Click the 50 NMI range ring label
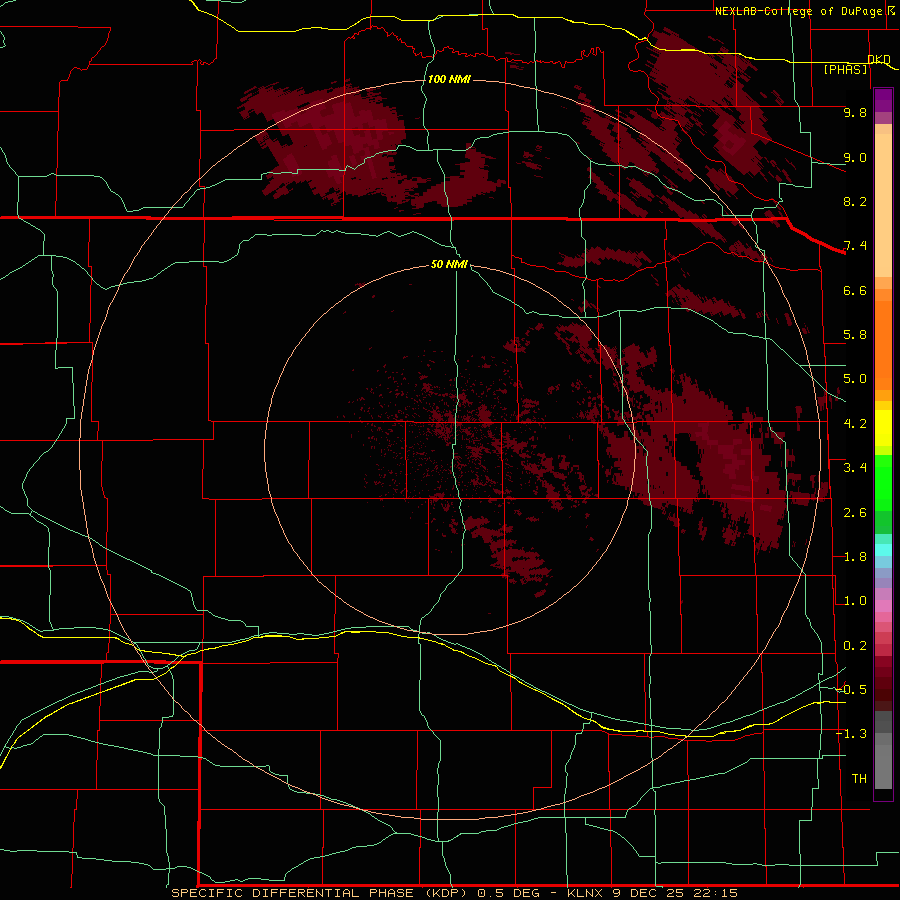This screenshot has width=900, height=900. coord(449,264)
